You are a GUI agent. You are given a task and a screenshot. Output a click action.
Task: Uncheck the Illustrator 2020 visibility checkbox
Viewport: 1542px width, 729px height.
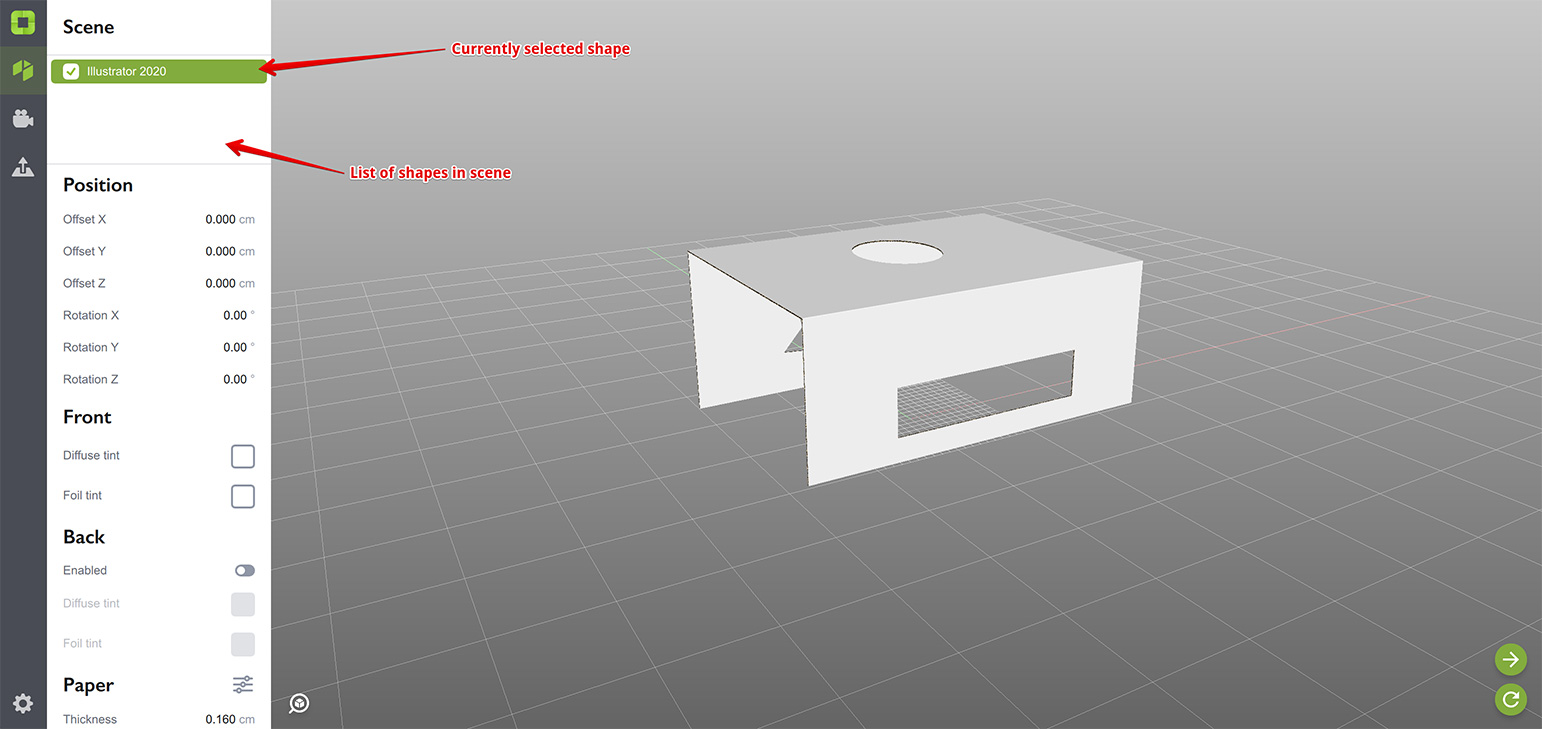(x=71, y=71)
